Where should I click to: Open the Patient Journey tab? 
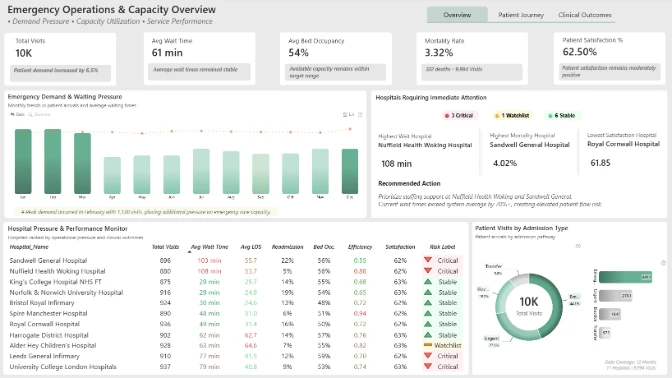click(x=521, y=15)
